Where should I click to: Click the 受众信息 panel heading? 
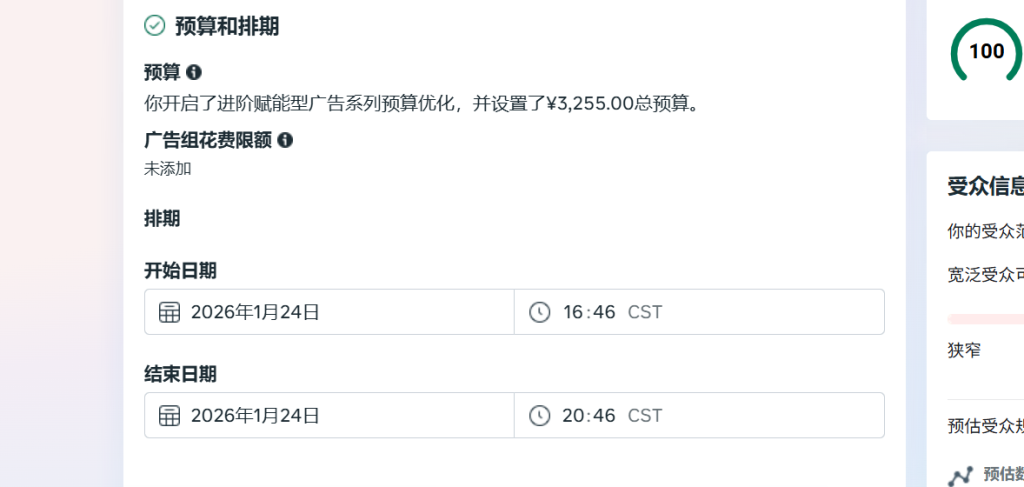(985, 186)
